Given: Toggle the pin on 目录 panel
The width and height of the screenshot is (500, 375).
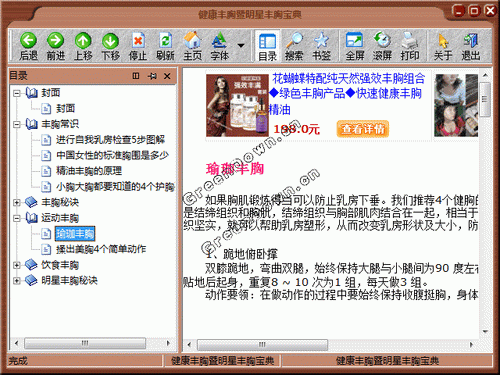Looking at the screenshot, I should tap(152, 76).
